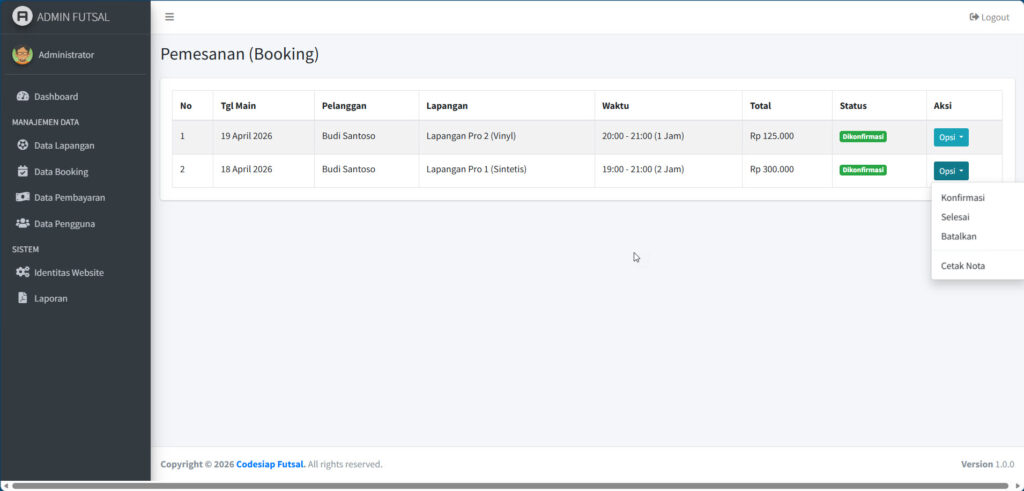Click the calendar icon for Data Booking
The height and width of the screenshot is (491, 1024).
[x=23, y=172]
